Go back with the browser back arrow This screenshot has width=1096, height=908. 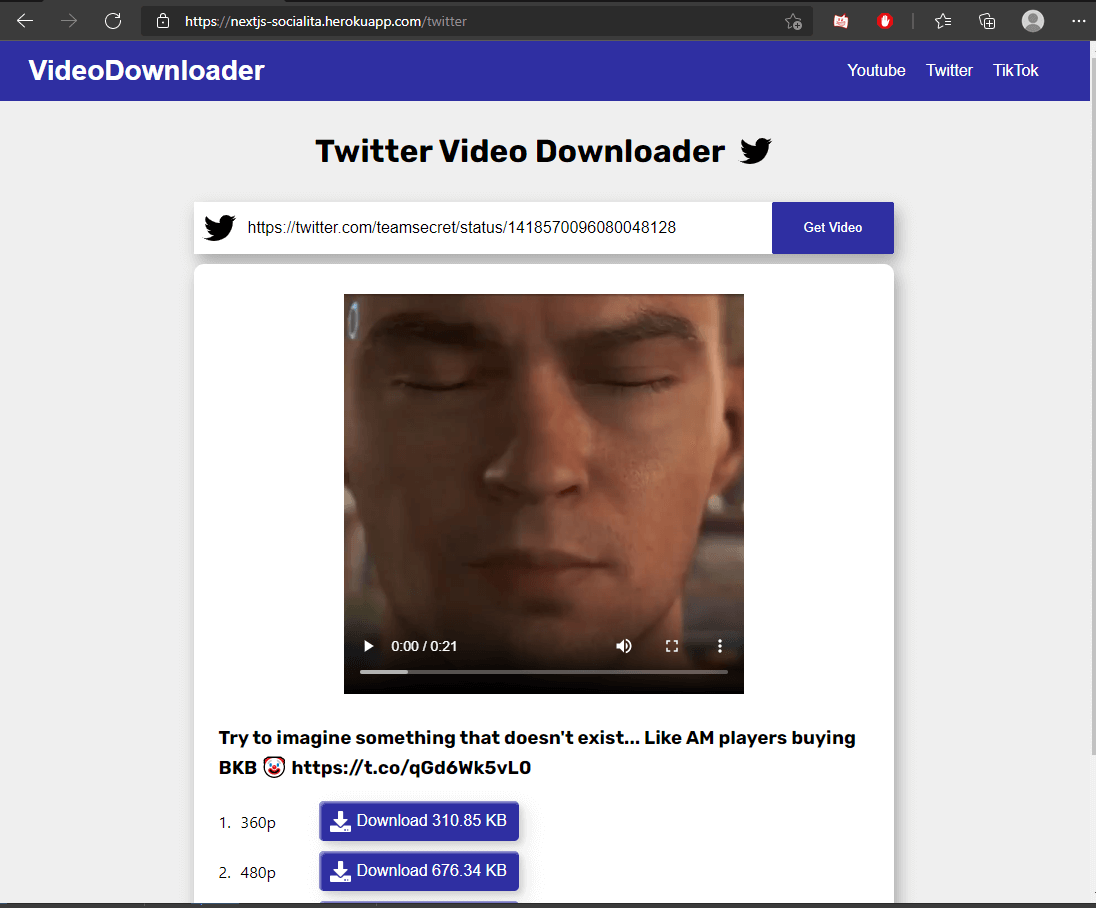pos(25,21)
